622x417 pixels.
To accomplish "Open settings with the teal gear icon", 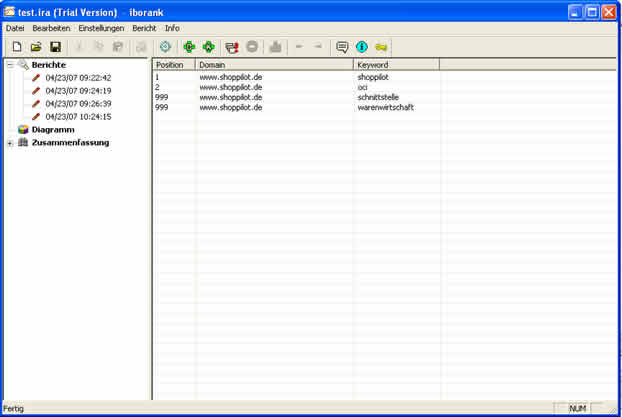I will (x=165, y=47).
